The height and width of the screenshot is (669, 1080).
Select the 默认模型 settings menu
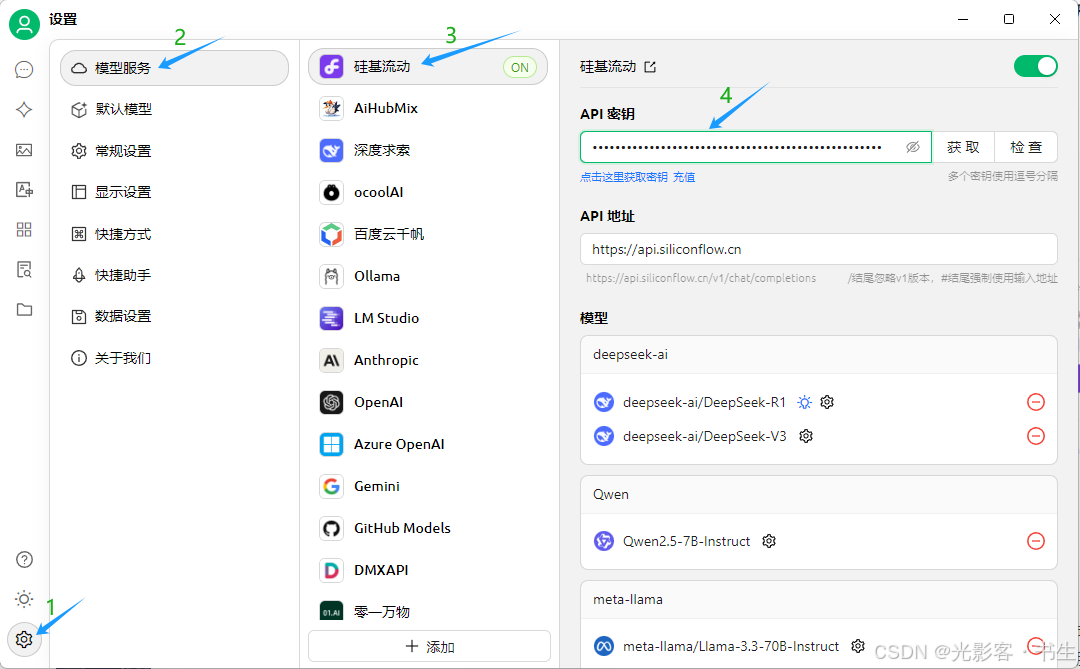pyautogui.click(x=174, y=110)
